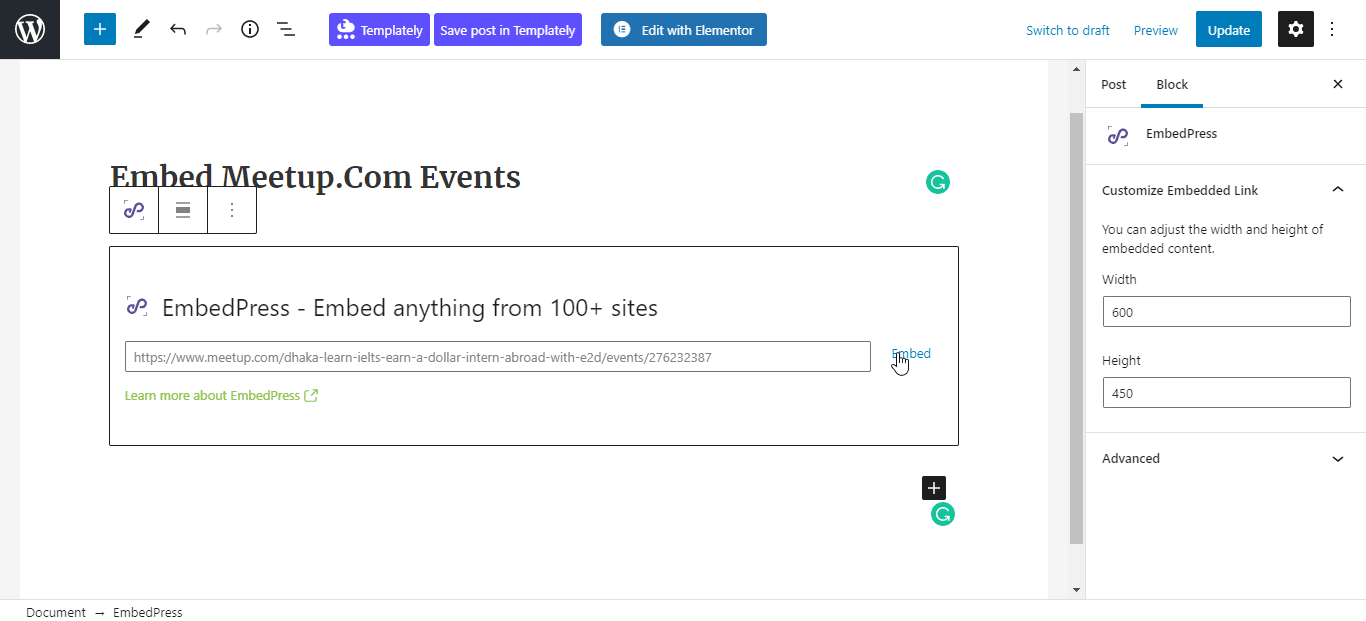Viewport: 1366px width, 621px height.
Task: Open the list view outline icon
Action: click(286, 29)
